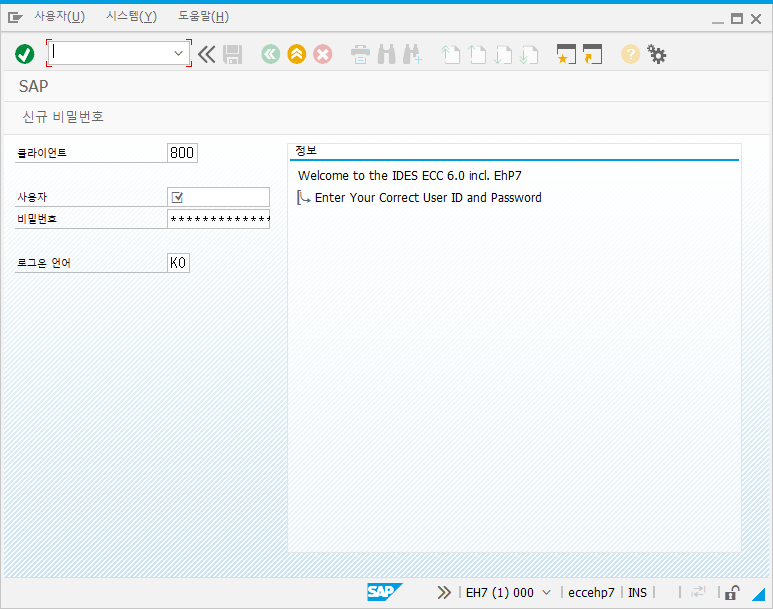Toggle the INS insert mode indicator
Image resolution: width=773 pixels, height=609 pixels.
(637, 593)
